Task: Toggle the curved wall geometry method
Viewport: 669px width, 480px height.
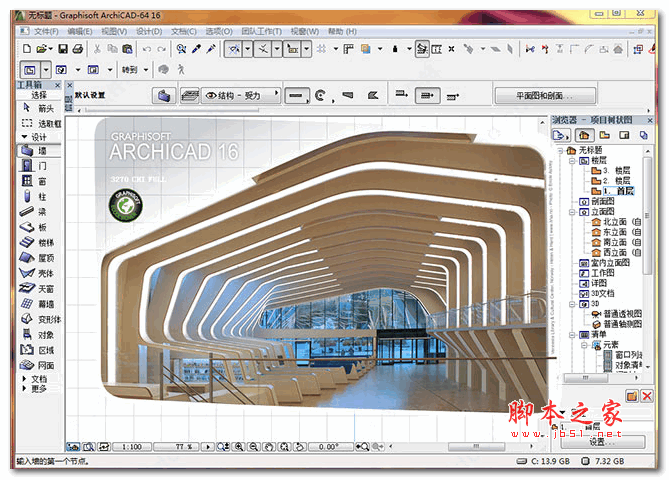Action: [x=320, y=95]
